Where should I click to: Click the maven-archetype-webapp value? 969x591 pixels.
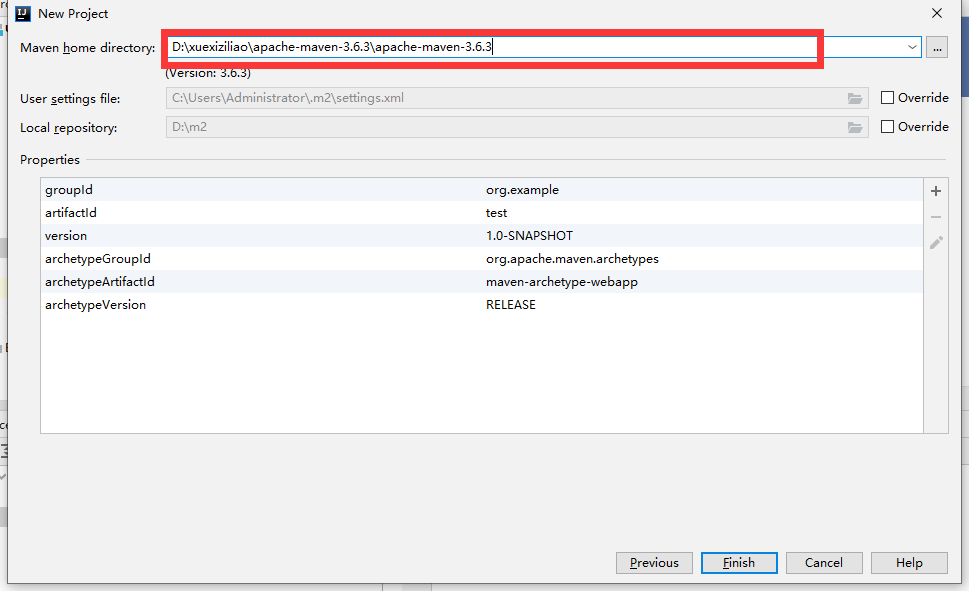click(x=562, y=282)
